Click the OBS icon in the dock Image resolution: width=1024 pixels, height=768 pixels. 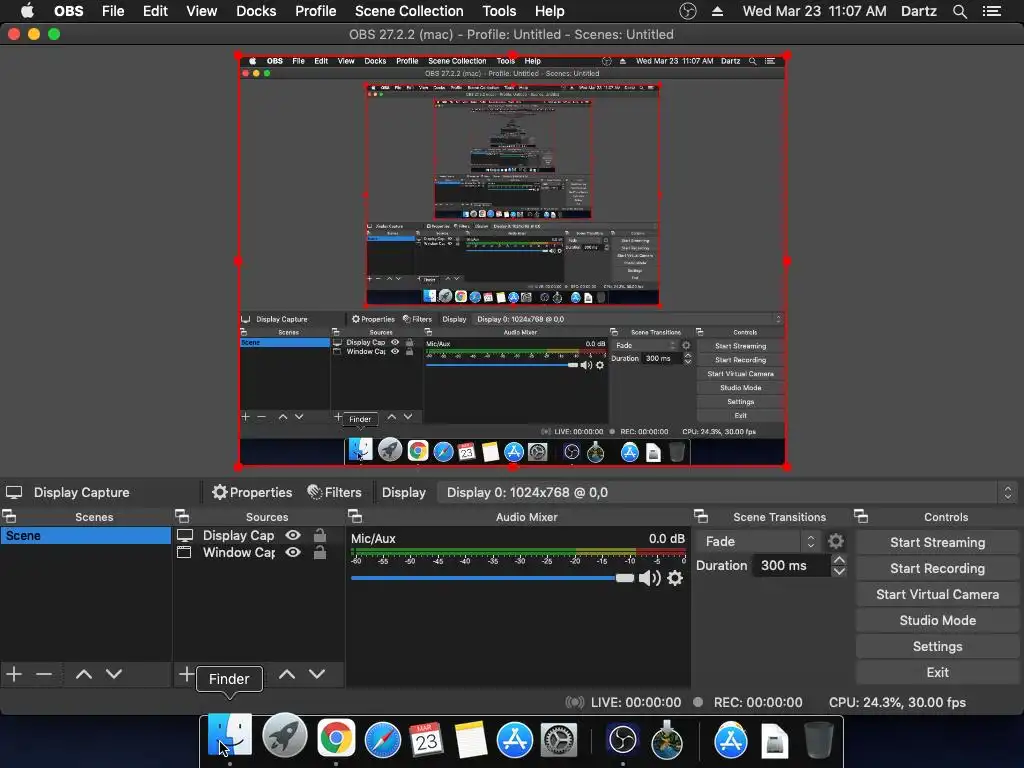pyautogui.click(x=622, y=740)
